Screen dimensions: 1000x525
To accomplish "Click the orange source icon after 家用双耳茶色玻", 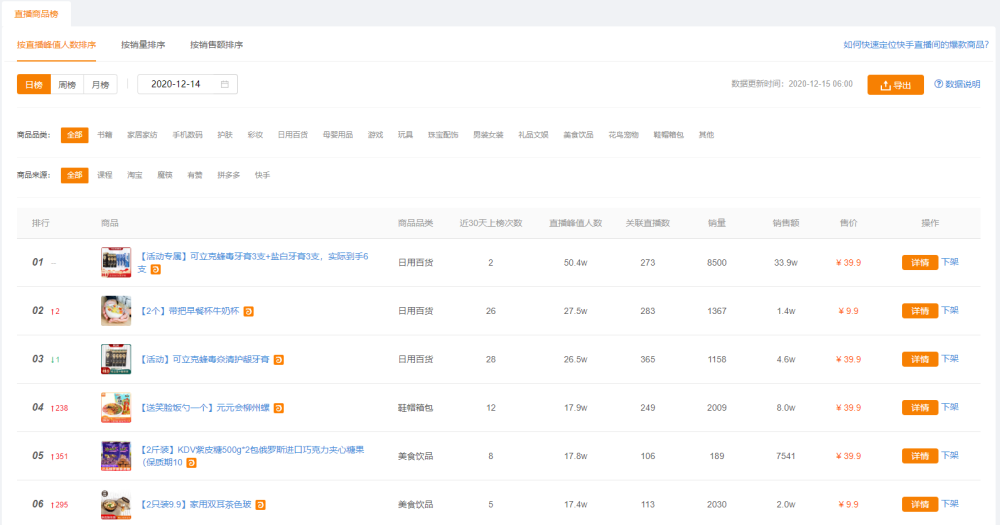I will pos(260,505).
